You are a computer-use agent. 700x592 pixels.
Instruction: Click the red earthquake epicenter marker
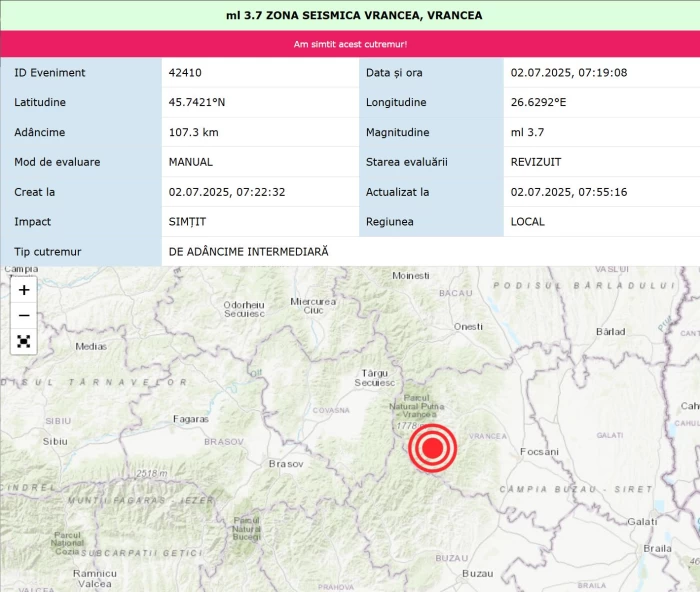pyautogui.click(x=432, y=448)
